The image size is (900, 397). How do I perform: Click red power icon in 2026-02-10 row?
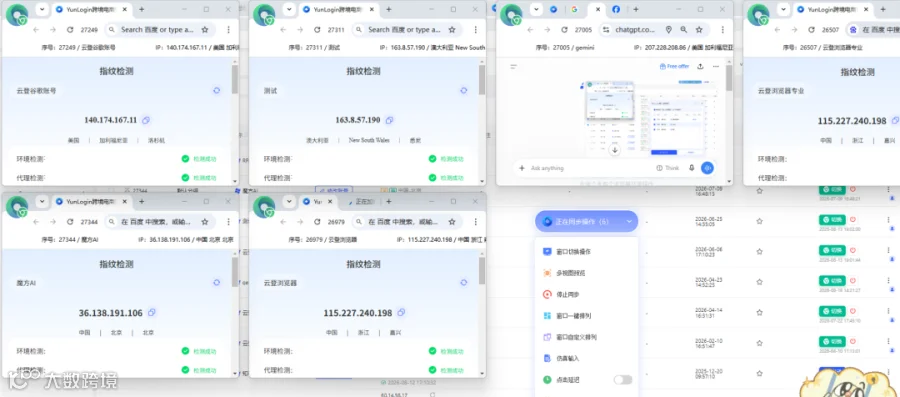[853, 342]
